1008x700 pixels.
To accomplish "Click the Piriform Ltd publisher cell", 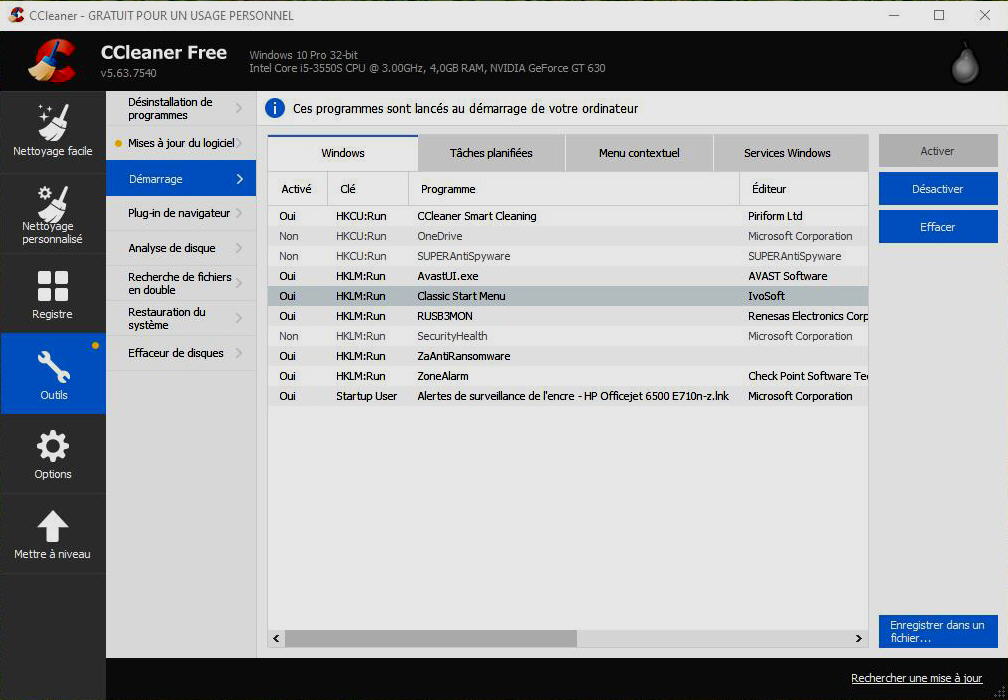I will [x=775, y=216].
